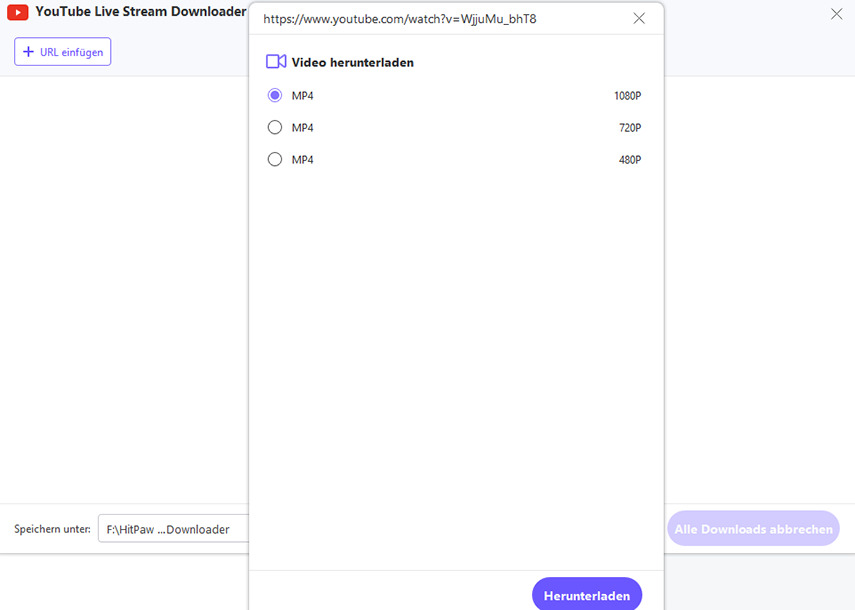Close the YouTube Live Stream Downloader window
Screen dimensions: 855x610
[836, 14]
